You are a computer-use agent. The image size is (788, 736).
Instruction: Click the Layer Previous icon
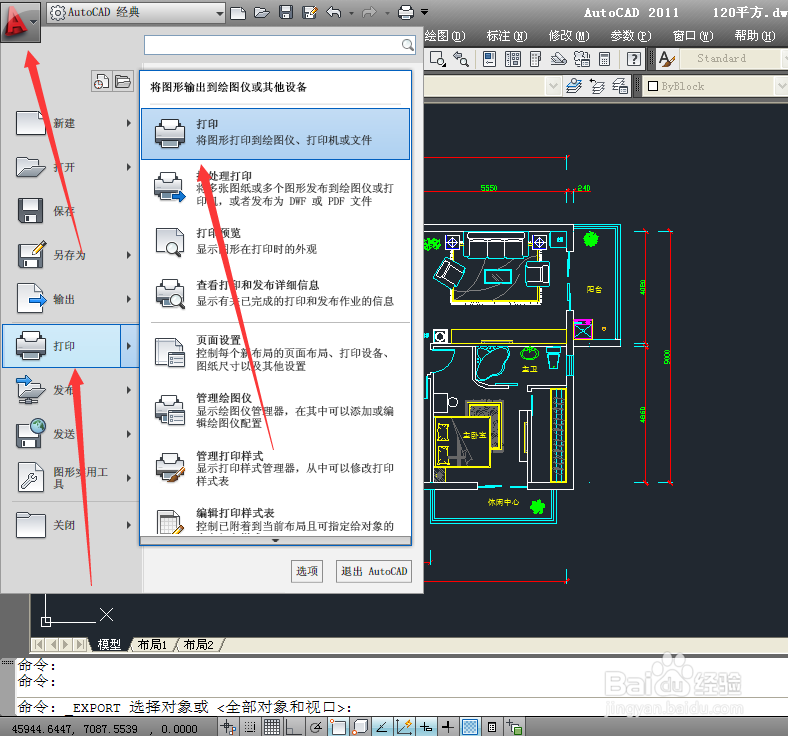coord(597,86)
